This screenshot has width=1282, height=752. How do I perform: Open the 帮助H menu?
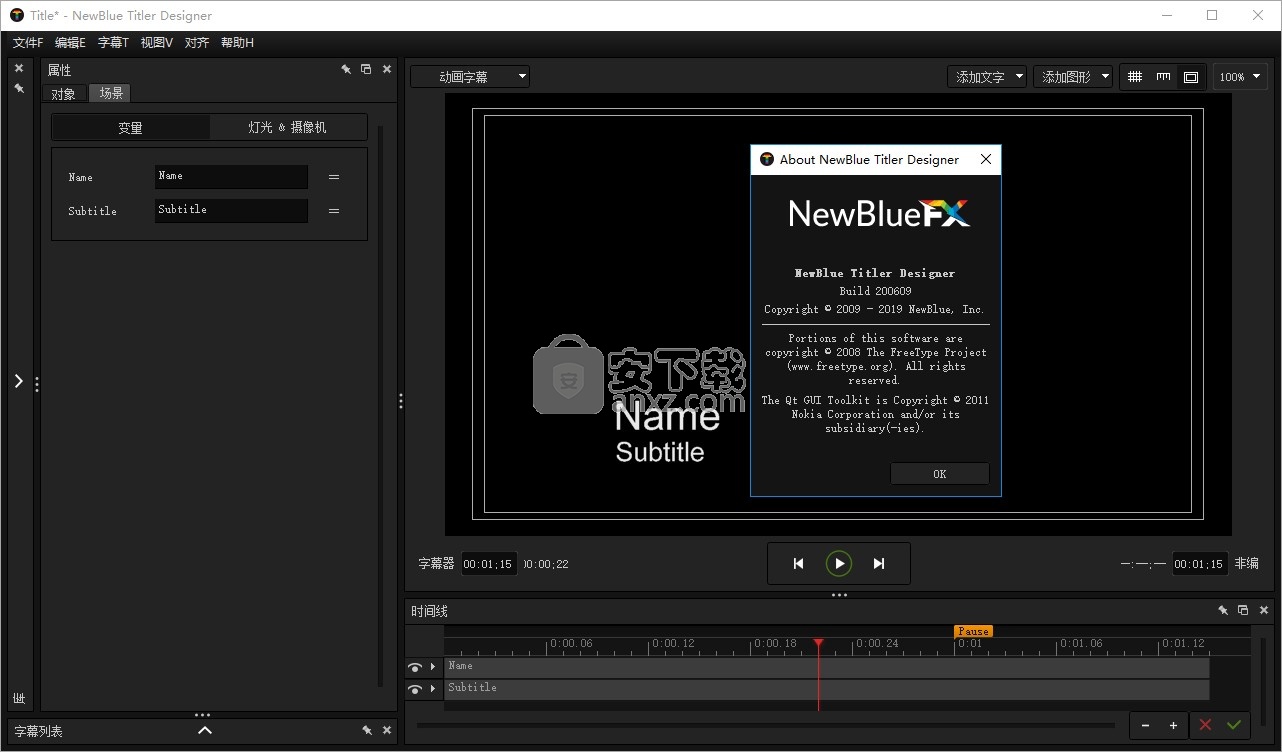pos(237,43)
